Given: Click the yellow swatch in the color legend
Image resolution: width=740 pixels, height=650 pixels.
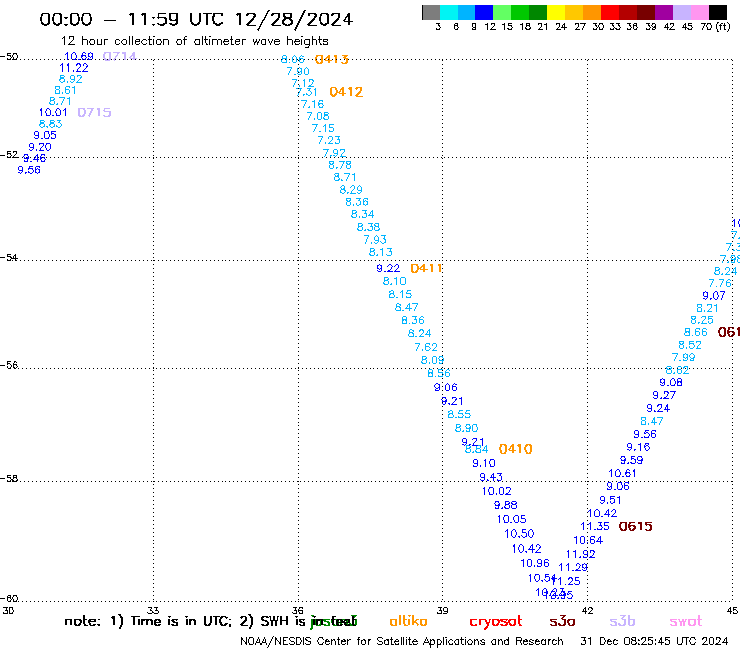Looking at the screenshot, I should [x=556, y=12].
